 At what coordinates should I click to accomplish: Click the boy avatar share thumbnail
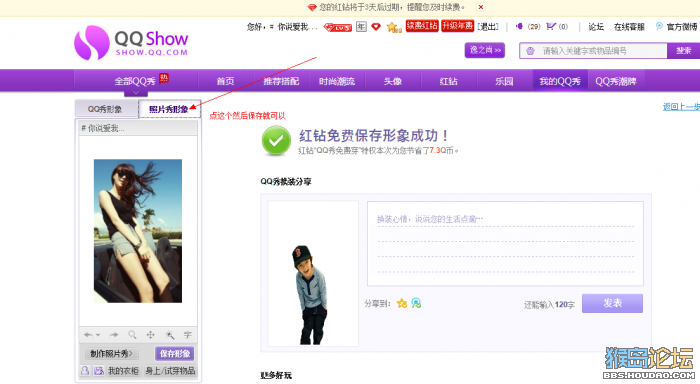312,273
